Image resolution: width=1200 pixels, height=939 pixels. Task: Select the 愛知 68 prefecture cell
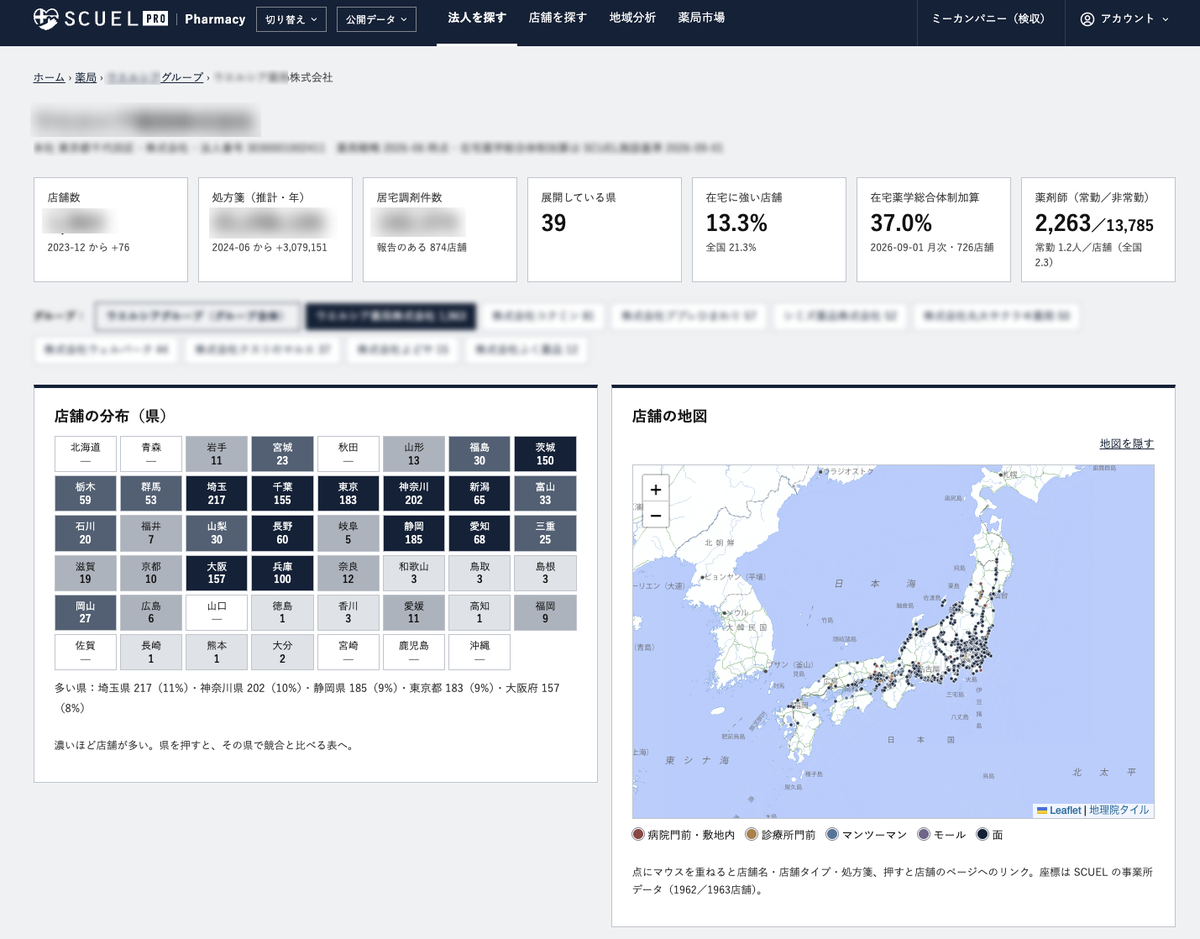tap(479, 533)
